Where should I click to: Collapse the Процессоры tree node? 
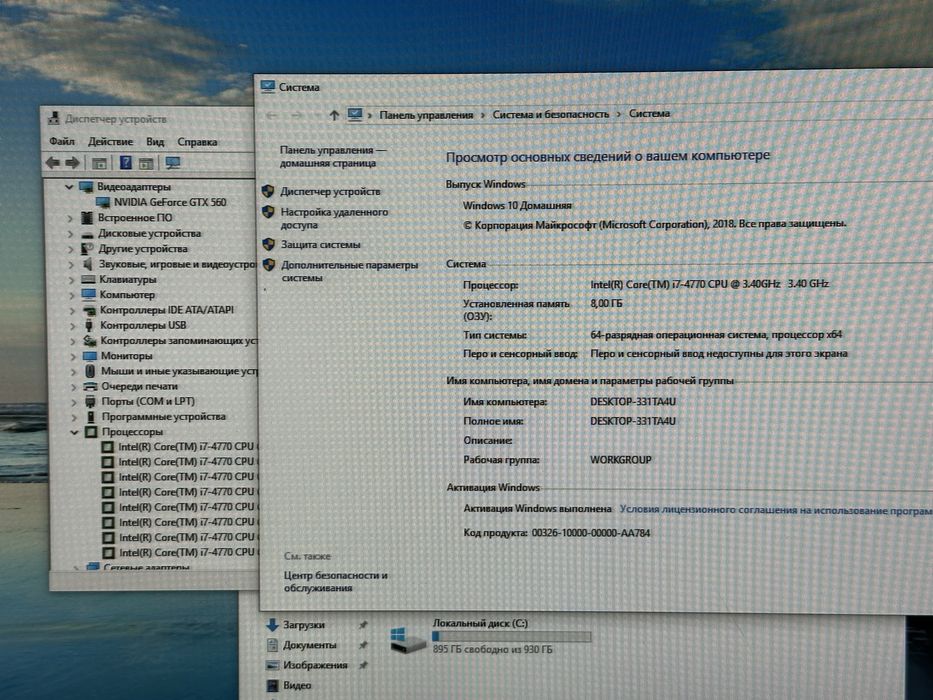pos(74,432)
